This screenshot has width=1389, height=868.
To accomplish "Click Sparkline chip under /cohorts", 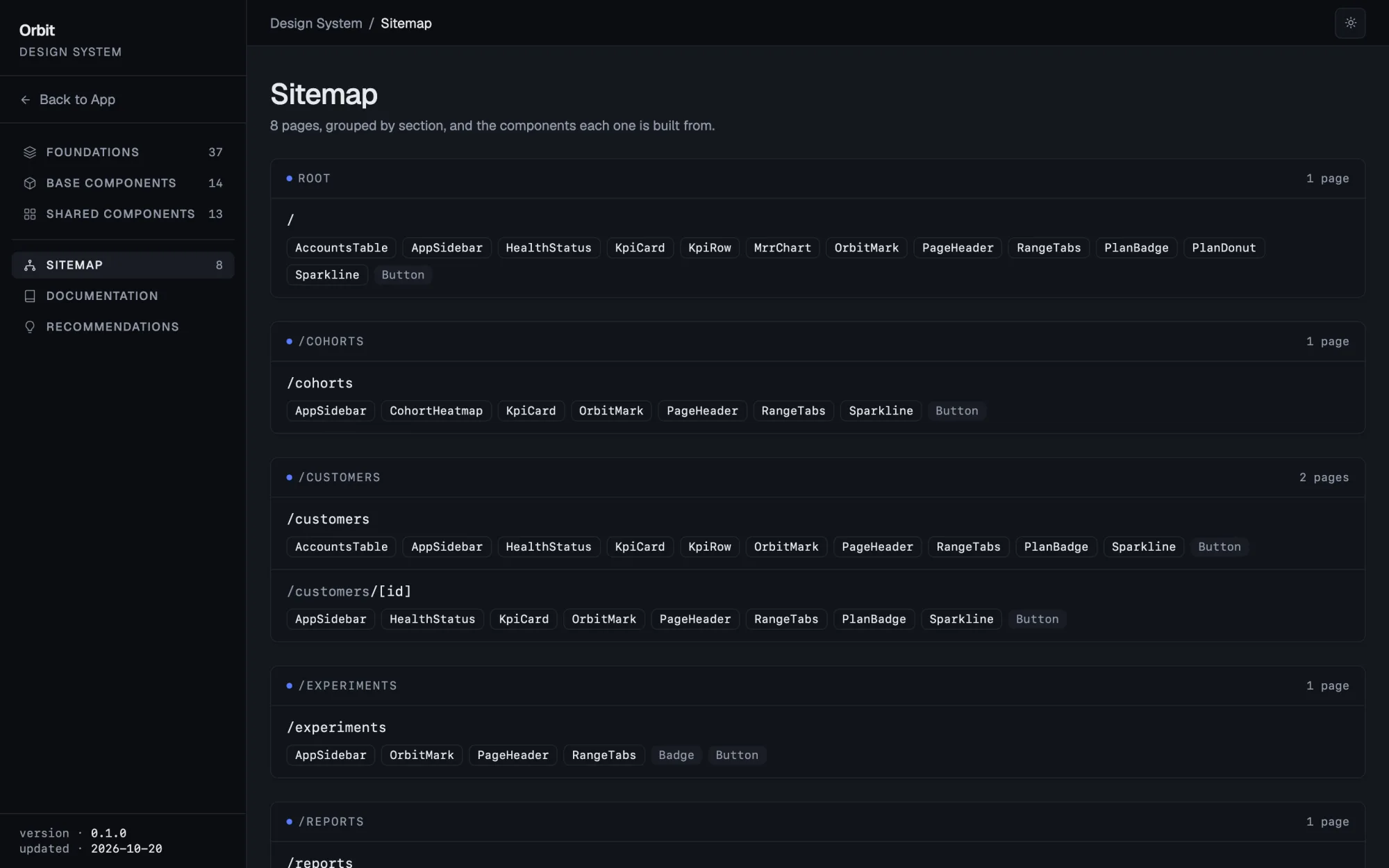I will click(x=881, y=411).
